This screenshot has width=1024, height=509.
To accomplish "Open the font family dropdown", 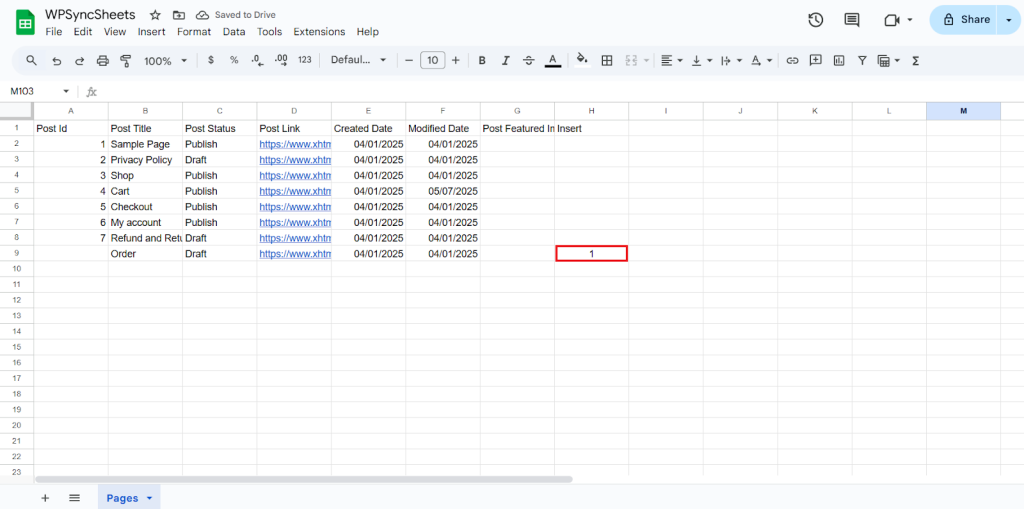I will [359, 60].
